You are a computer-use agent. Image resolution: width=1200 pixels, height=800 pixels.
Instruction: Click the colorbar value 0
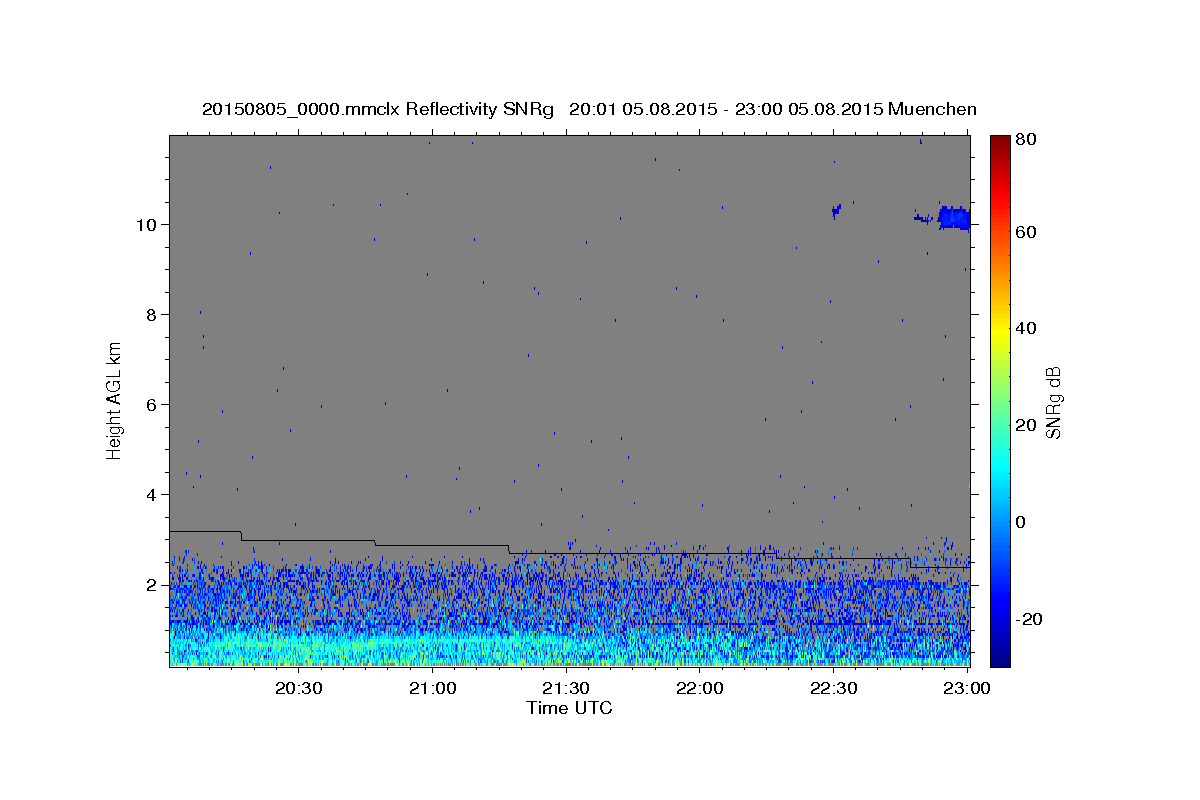tap(1022, 522)
